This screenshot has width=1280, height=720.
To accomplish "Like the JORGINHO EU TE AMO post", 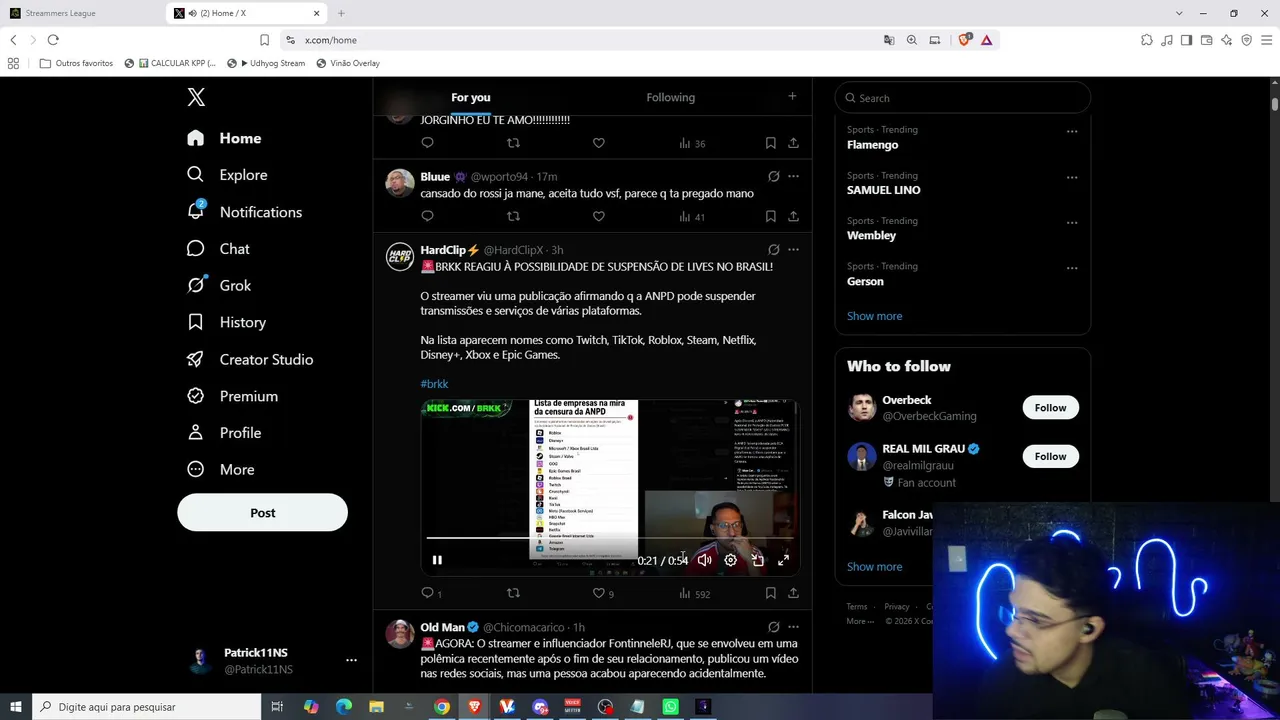I will (599, 143).
